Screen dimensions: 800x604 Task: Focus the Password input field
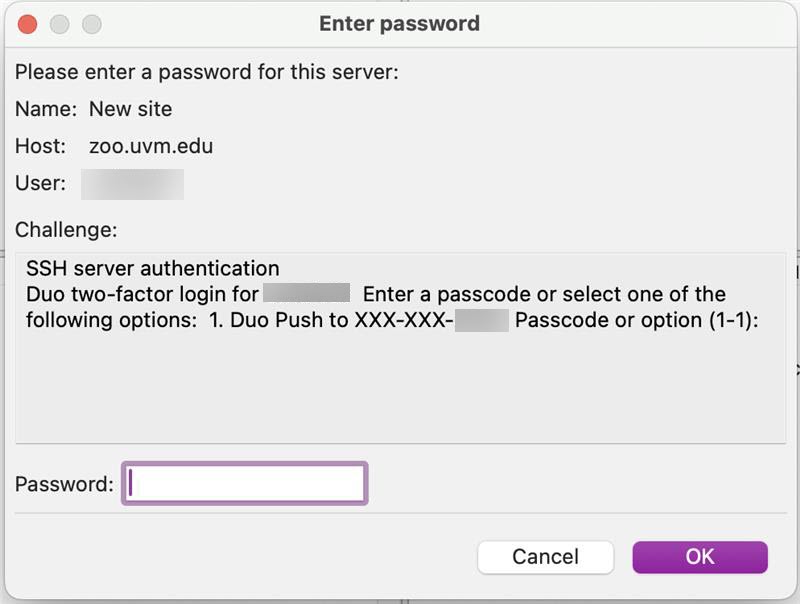(245, 484)
